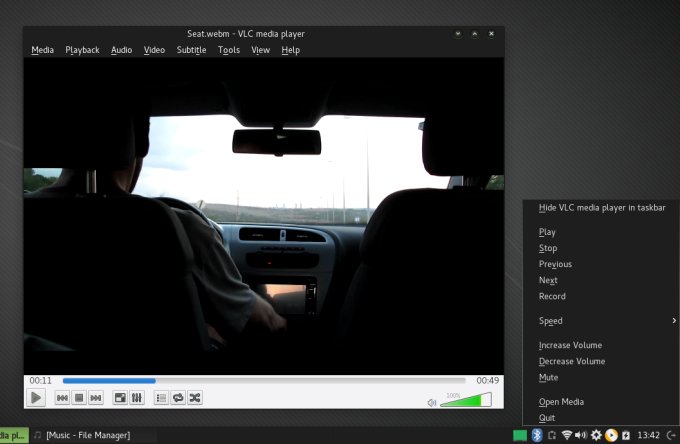Click the logout session icon in panel
Image resolution: width=680 pixels, height=444 pixels.
click(671, 435)
